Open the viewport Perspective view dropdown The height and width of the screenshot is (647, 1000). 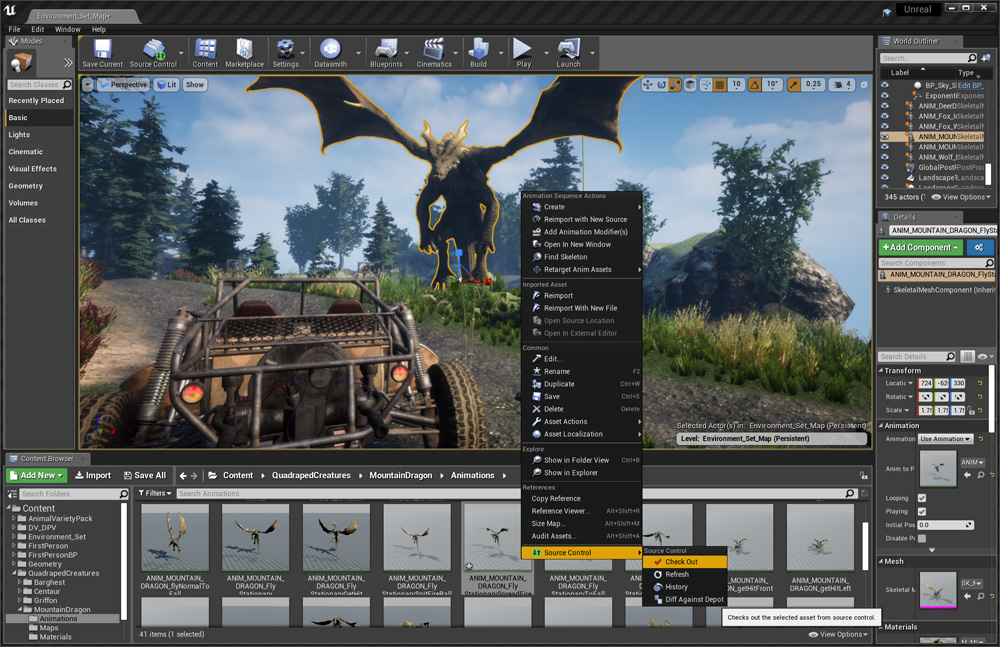124,84
